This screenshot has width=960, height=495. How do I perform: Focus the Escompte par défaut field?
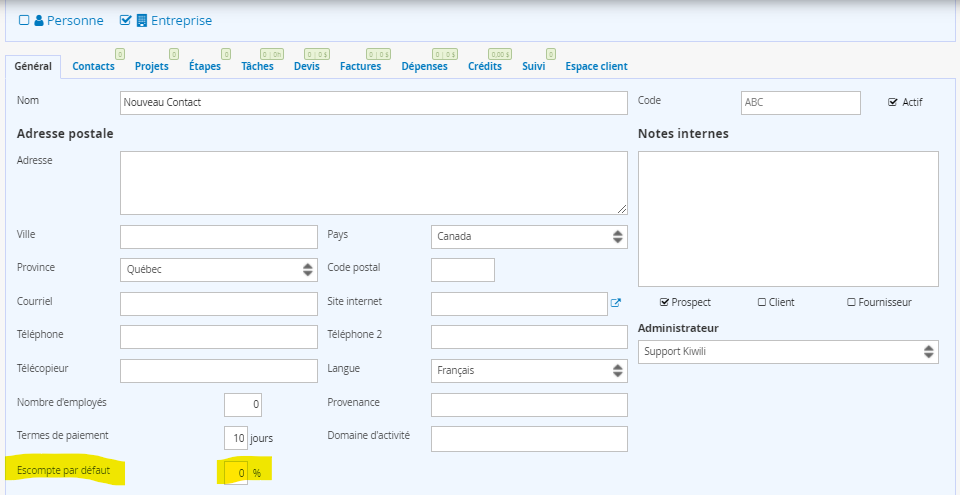(235, 472)
